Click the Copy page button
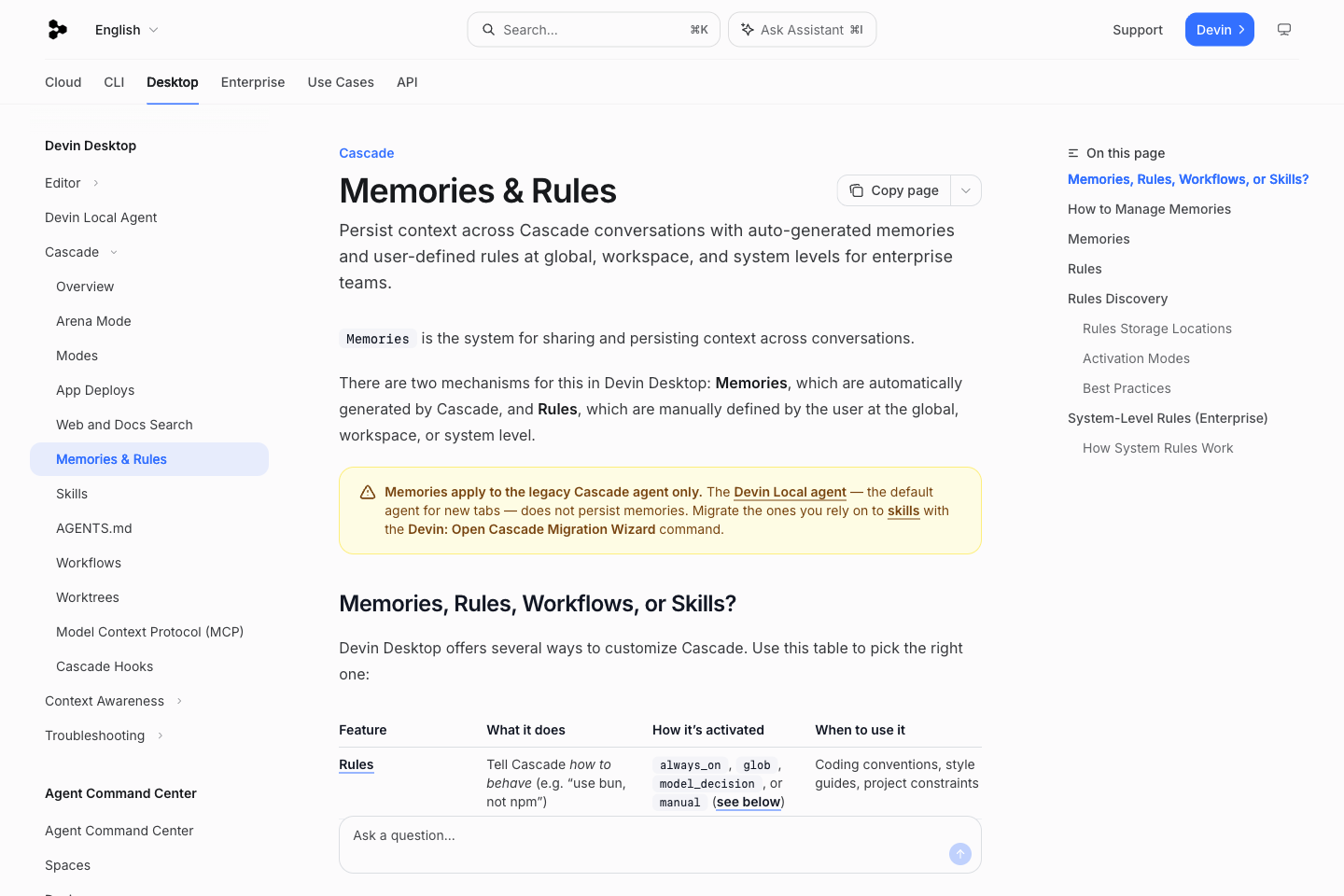Viewport: 1344px width, 896px height. (x=894, y=190)
